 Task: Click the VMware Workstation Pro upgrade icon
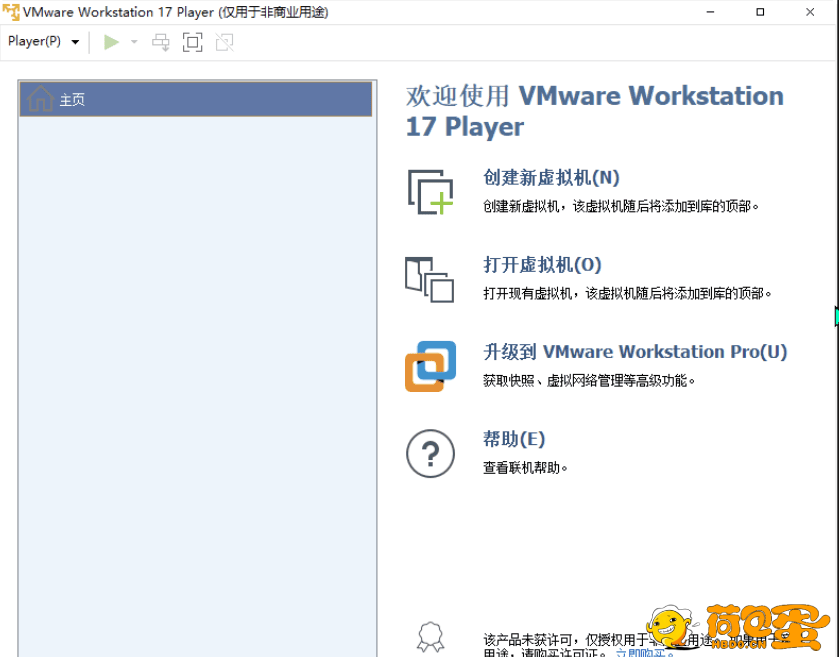tap(431, 366)
